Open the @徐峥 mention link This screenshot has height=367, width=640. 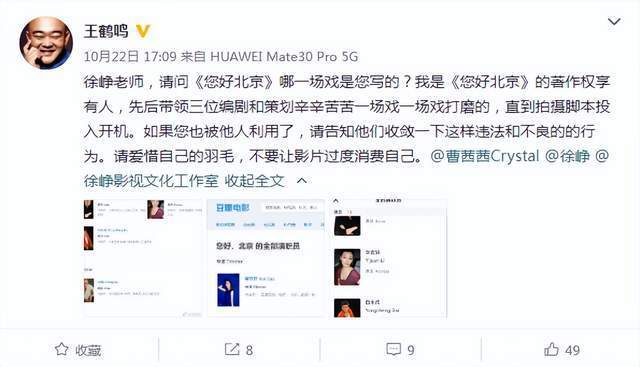pos(567,156)
